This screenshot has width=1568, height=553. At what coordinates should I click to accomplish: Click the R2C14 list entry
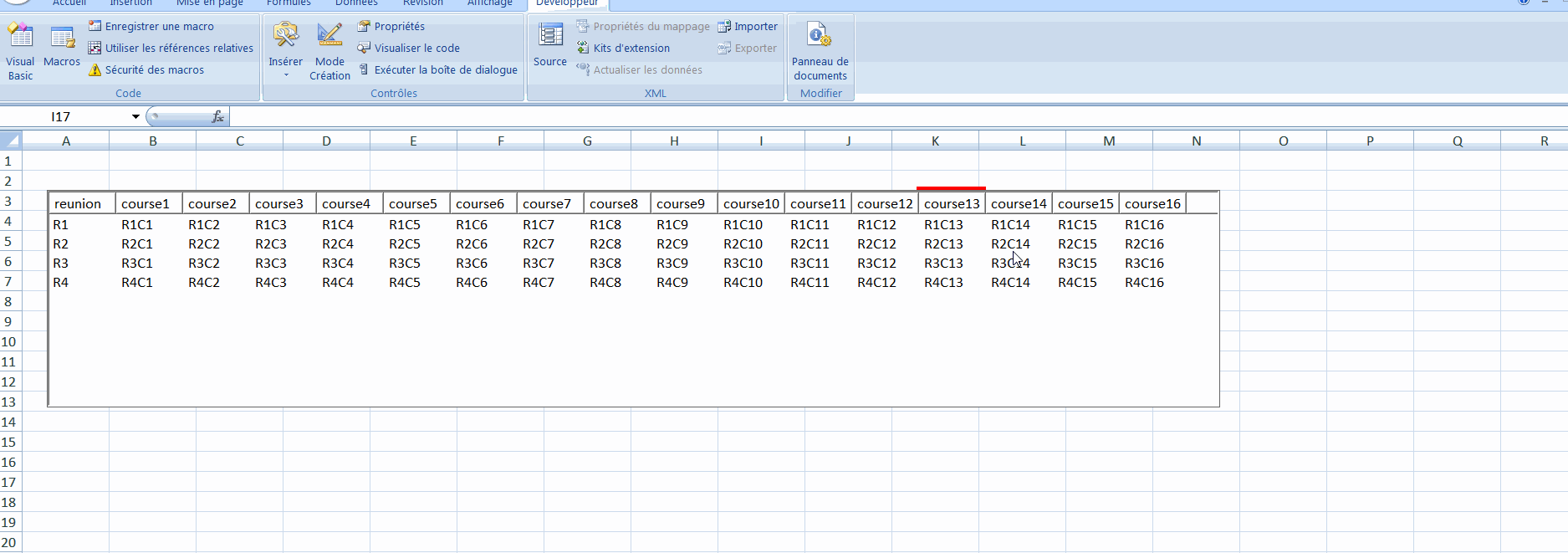(1010, 243)
